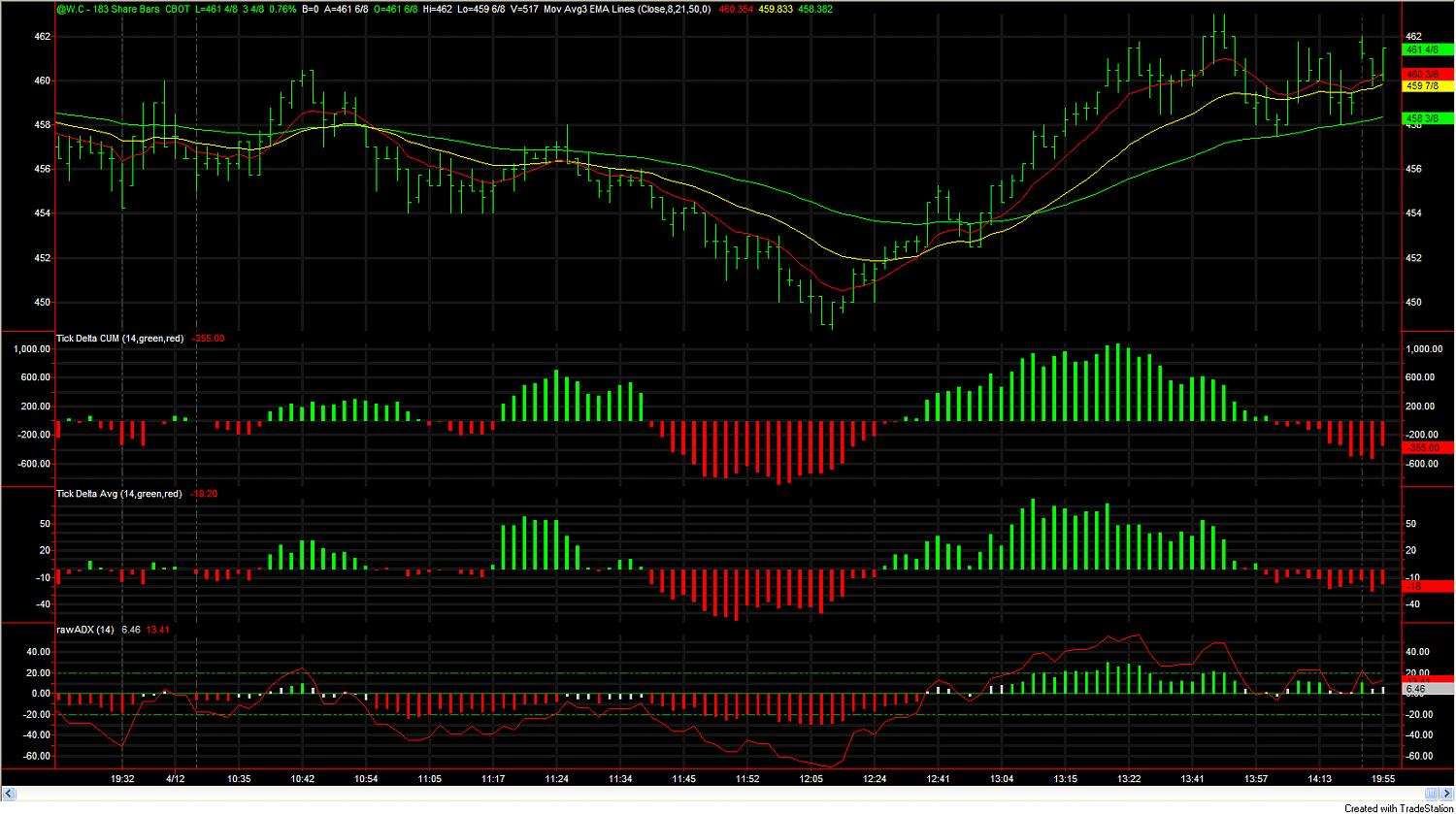Click the '10:35' time axis label

coord(239,778)
